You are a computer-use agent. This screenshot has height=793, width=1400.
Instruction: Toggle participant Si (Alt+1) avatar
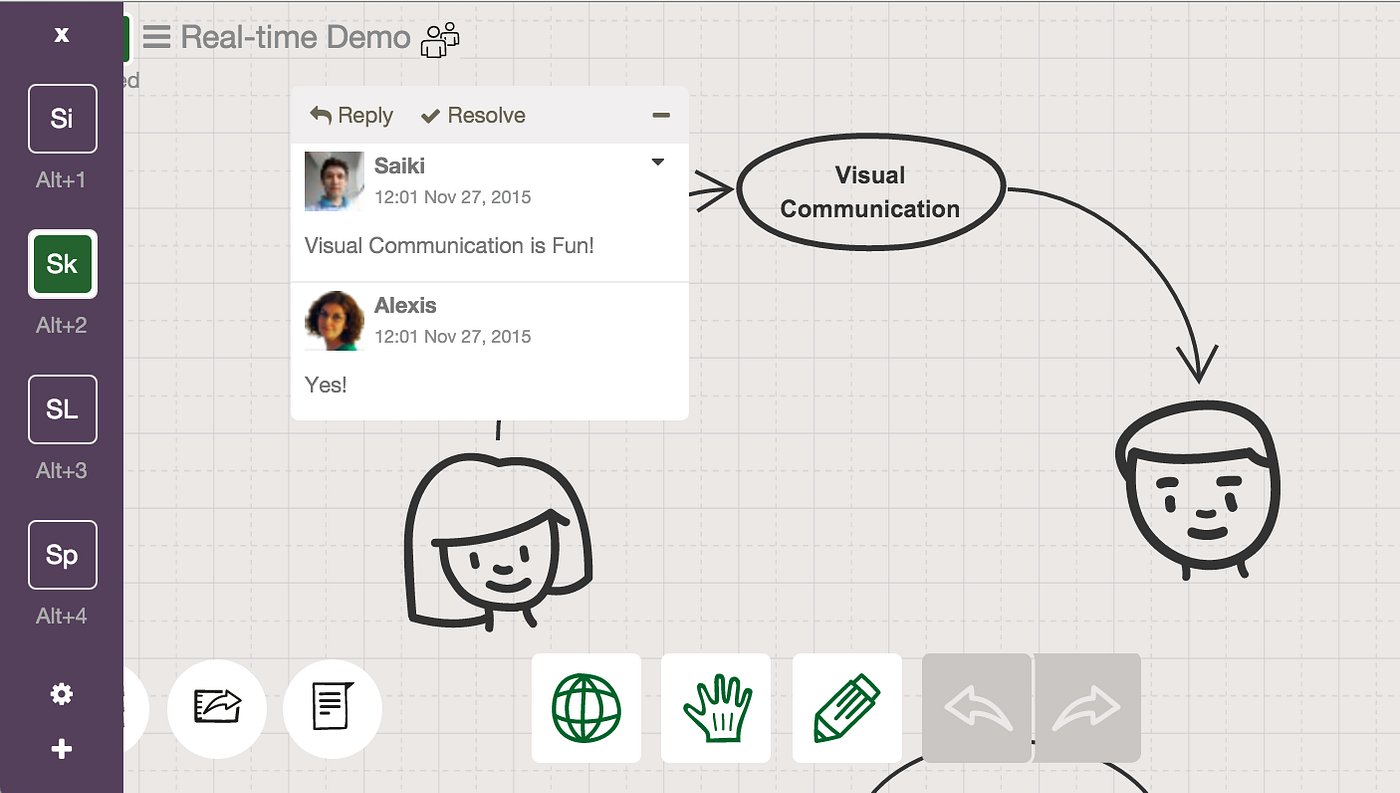[62, 119]
